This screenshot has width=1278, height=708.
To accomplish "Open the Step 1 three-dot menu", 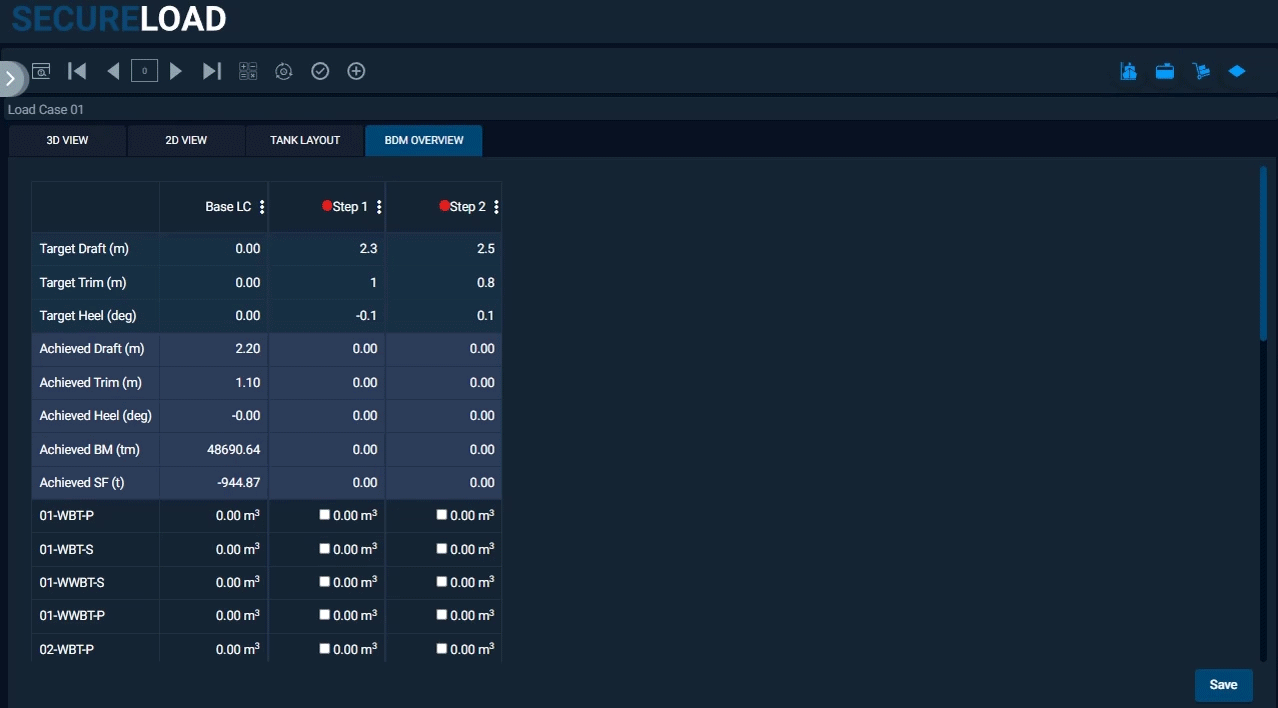I will pos(379,207).
